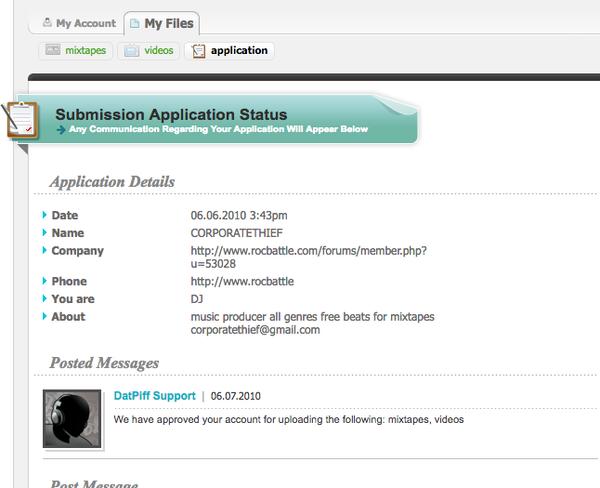Click the corporatethief@gmail.com email address

coord(255,330)
